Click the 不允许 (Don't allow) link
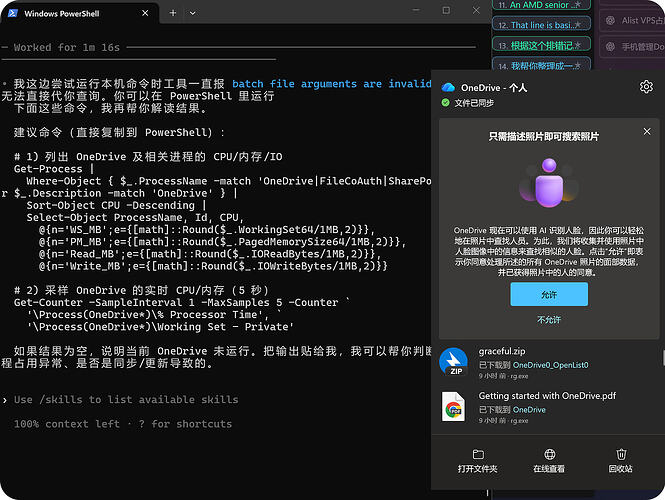This screenshot has height=500, width=665. [x=549, y=320]
